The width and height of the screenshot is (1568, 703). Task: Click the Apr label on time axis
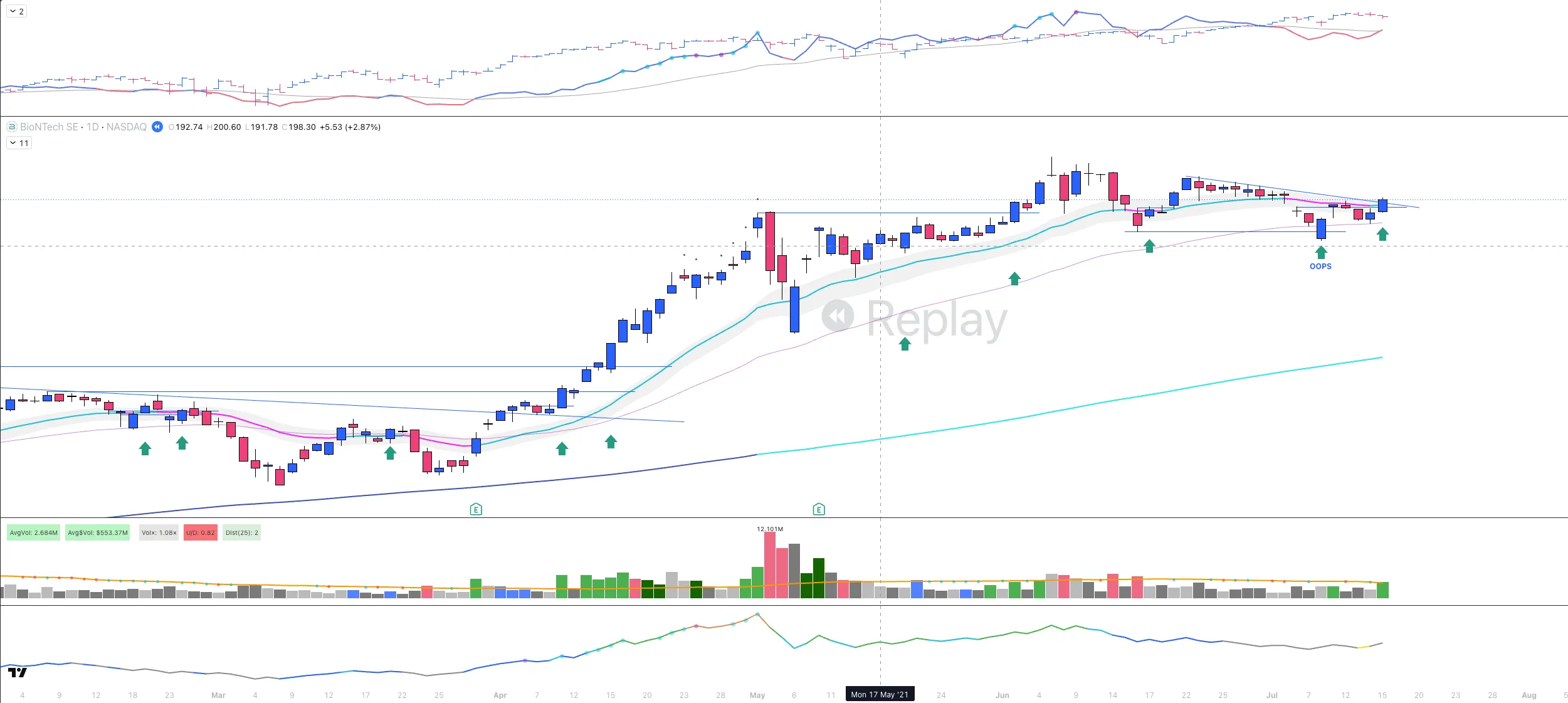point(500,695)
